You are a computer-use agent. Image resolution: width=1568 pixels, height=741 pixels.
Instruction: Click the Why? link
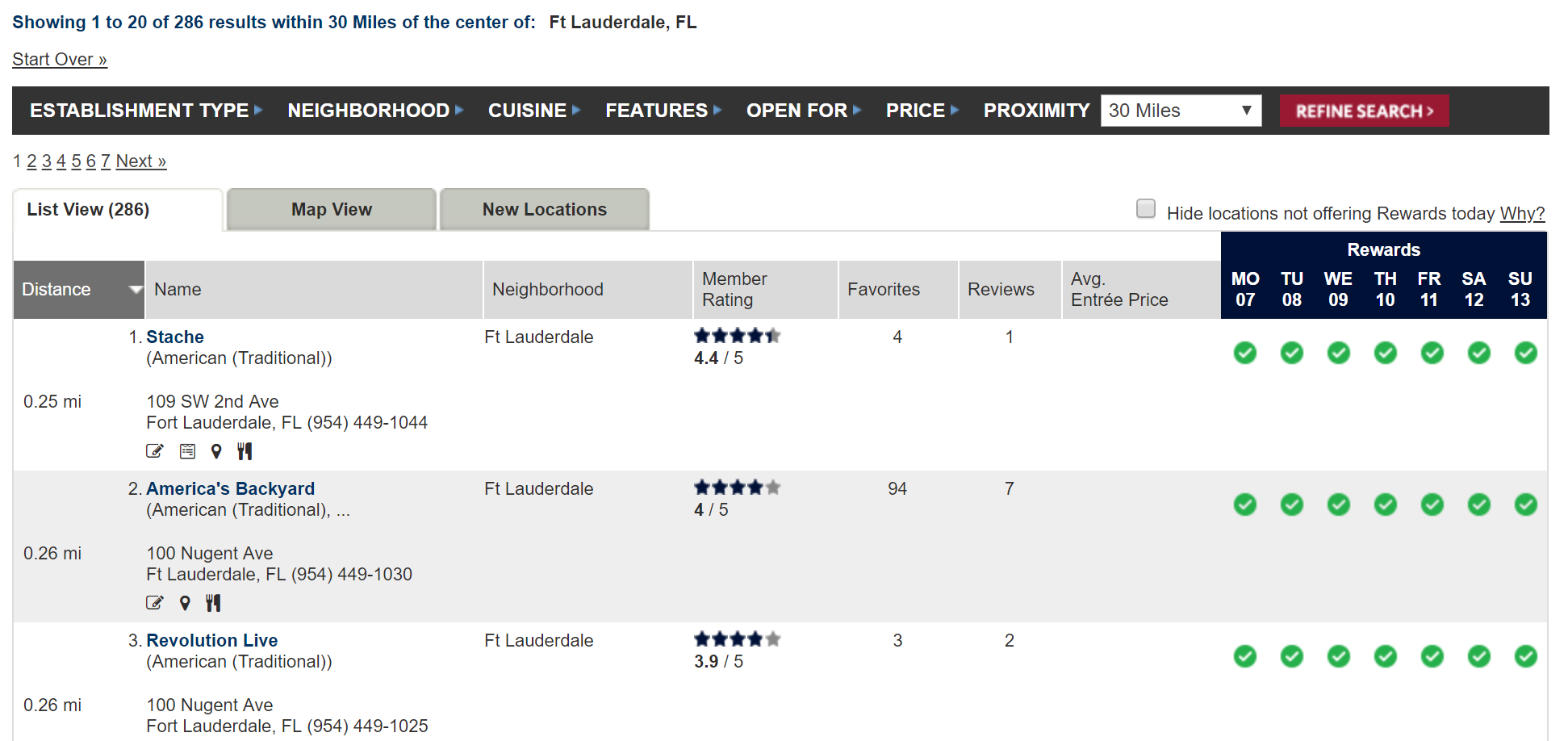coord(1522,214)
